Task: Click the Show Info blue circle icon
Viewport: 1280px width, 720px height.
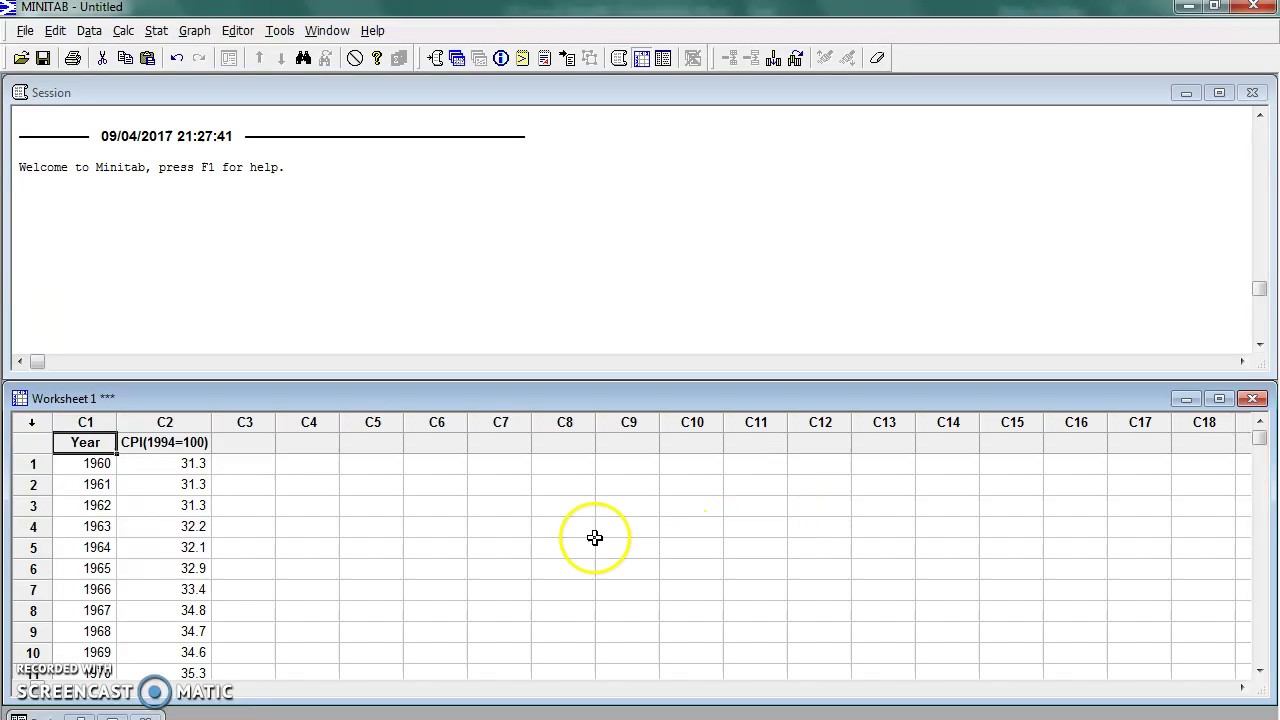Action: 501,58
